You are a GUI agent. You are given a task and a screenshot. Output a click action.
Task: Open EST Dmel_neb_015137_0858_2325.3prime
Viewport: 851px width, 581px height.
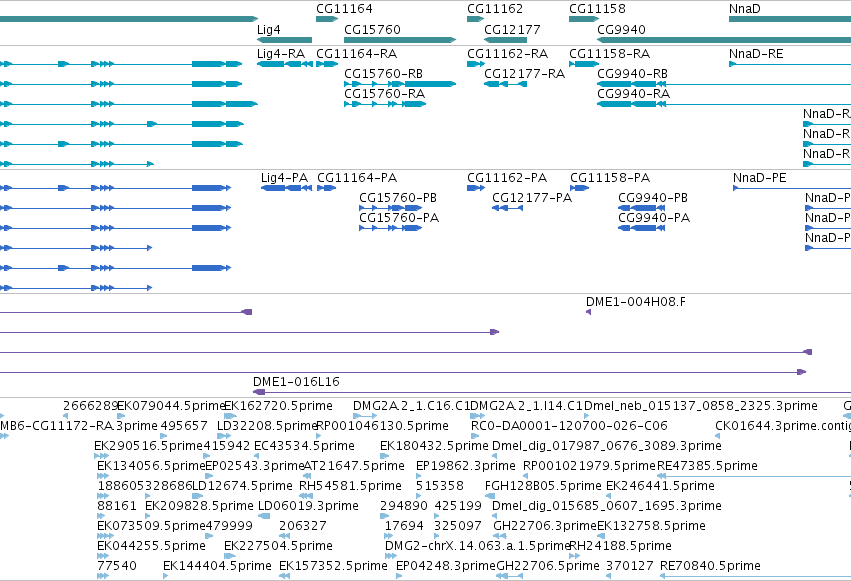tap(701, 406)
